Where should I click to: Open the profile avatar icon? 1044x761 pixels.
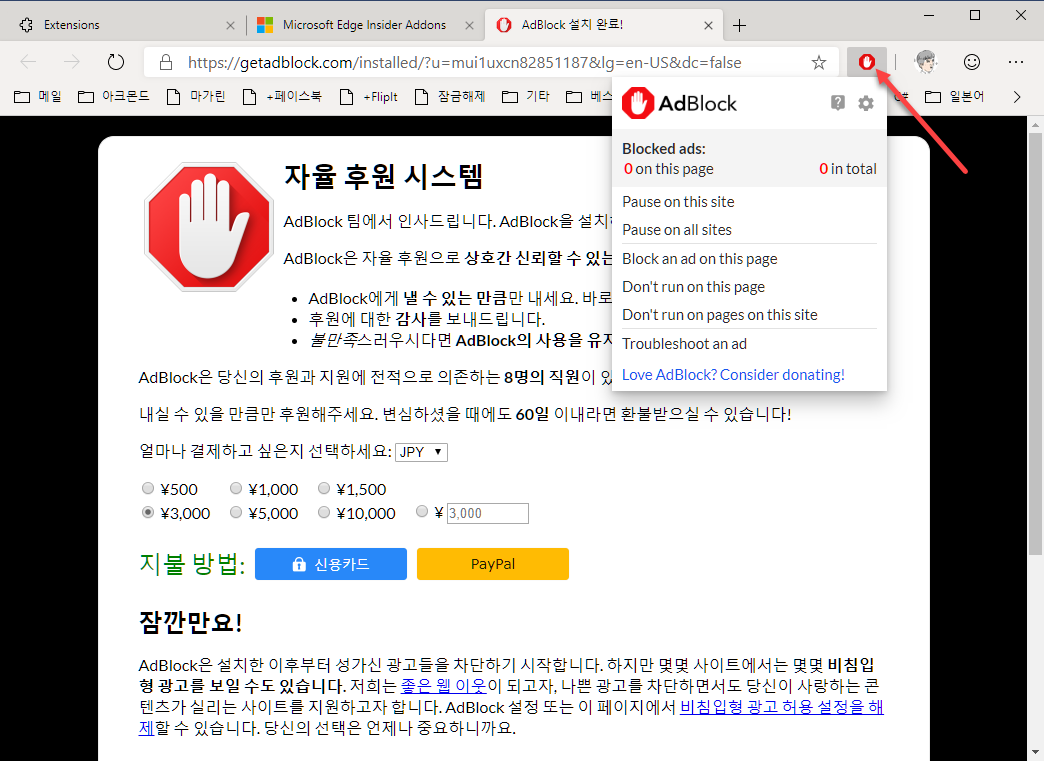coord(926,62)
